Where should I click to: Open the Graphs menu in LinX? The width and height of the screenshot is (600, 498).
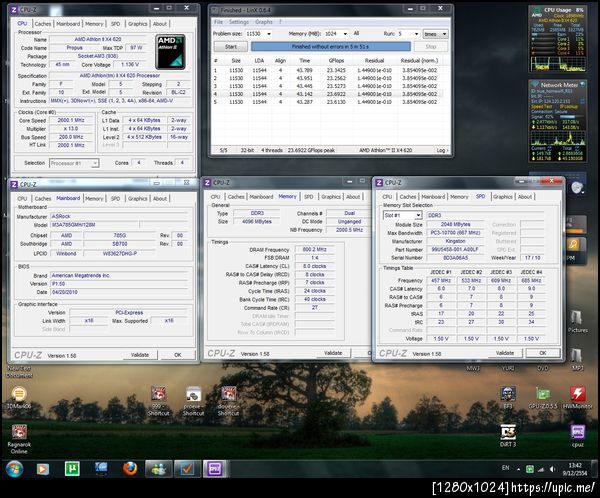[264, 22]
